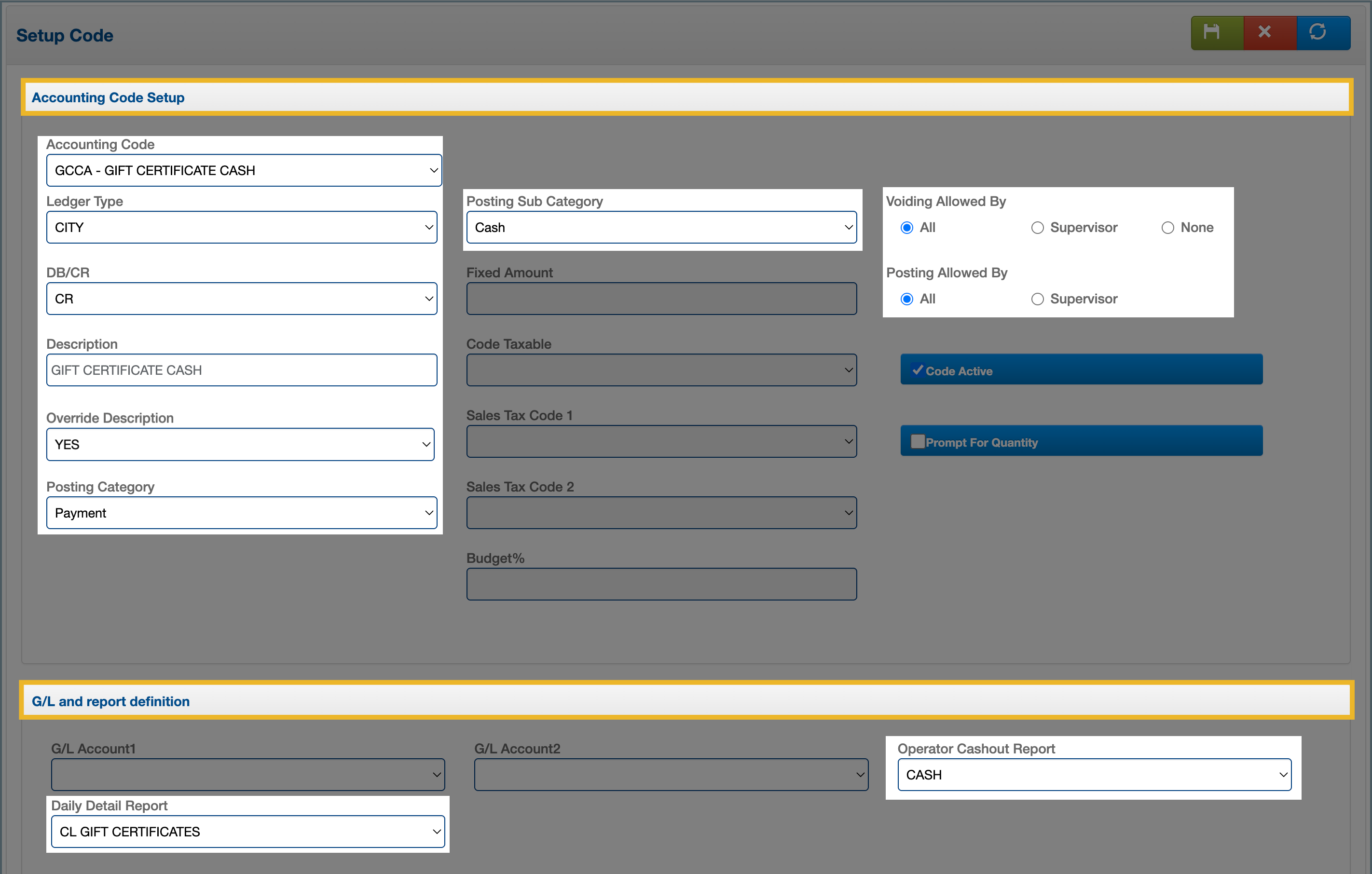Expand the Override Description dropdown

[240, 444]
